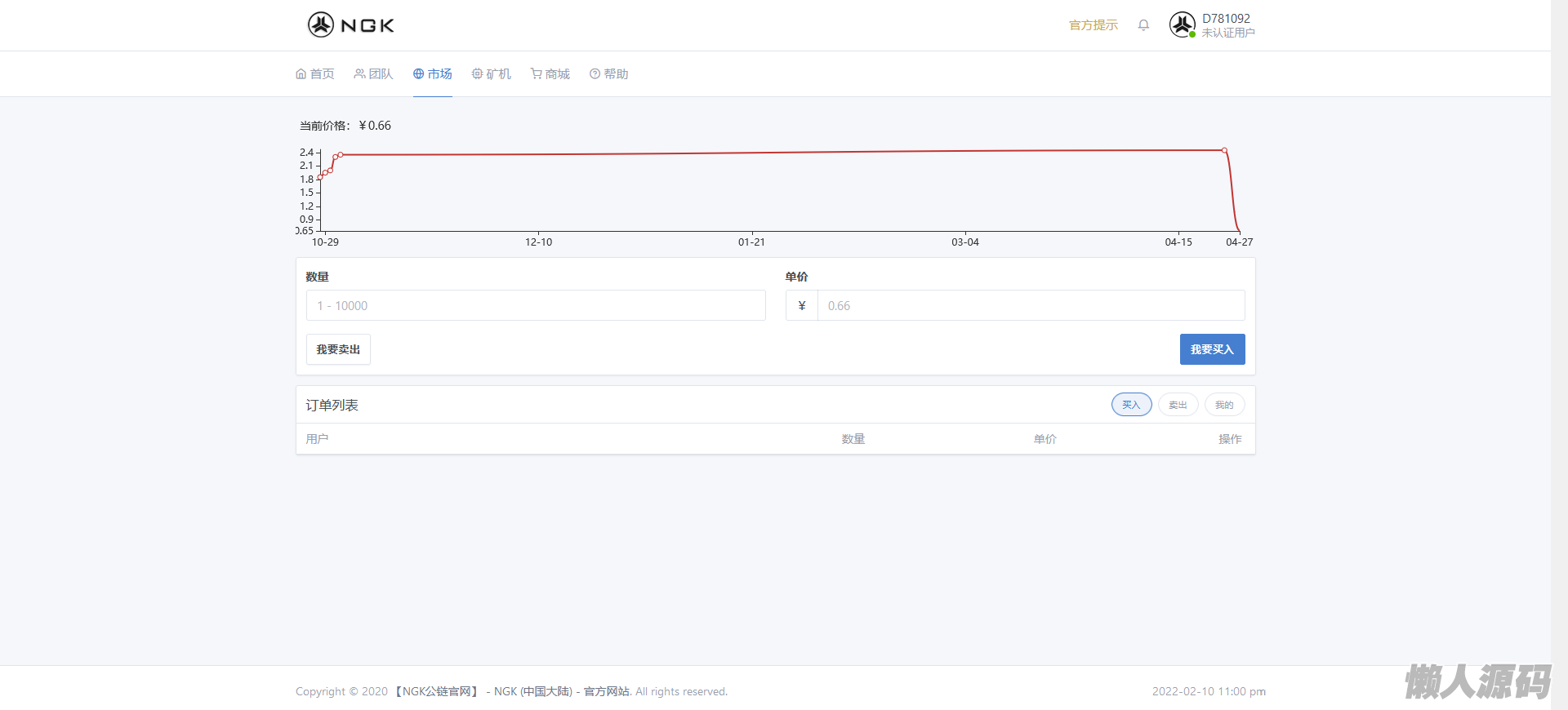The height and width of the screenshot is (710, 1568).
Task: Open the 帮助 help tab
Action: [608, 74]
